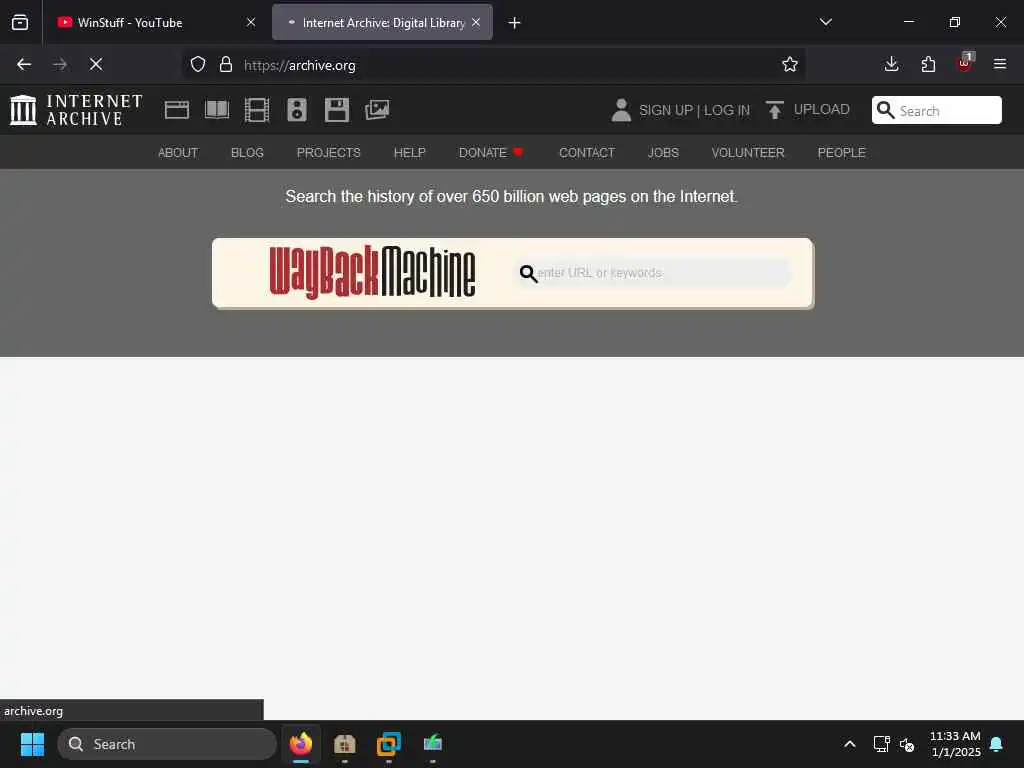Click the Firefox taskbar icon

(301, 744)
